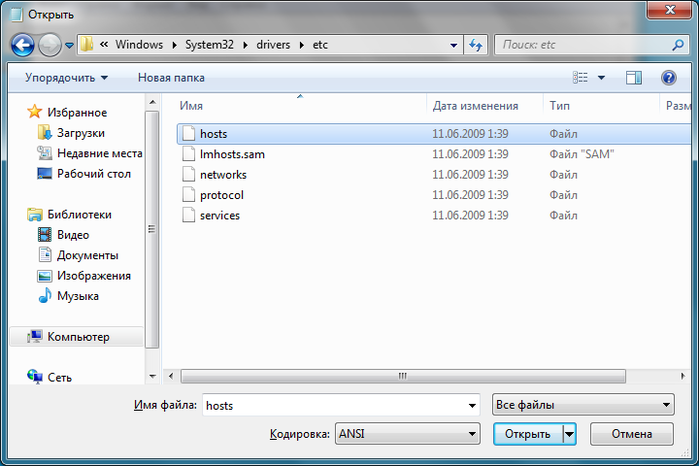699x466 pixels.
Task: Open Загрузки folder in favorites
Action: click(x=81, y=133)
